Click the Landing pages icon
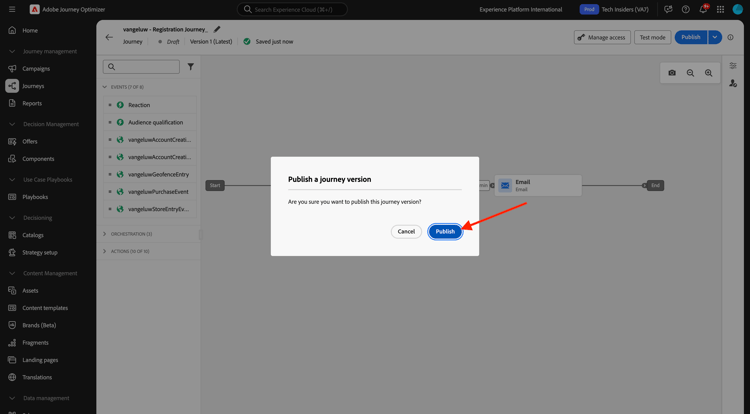750x414 pixels. (12, 360)
